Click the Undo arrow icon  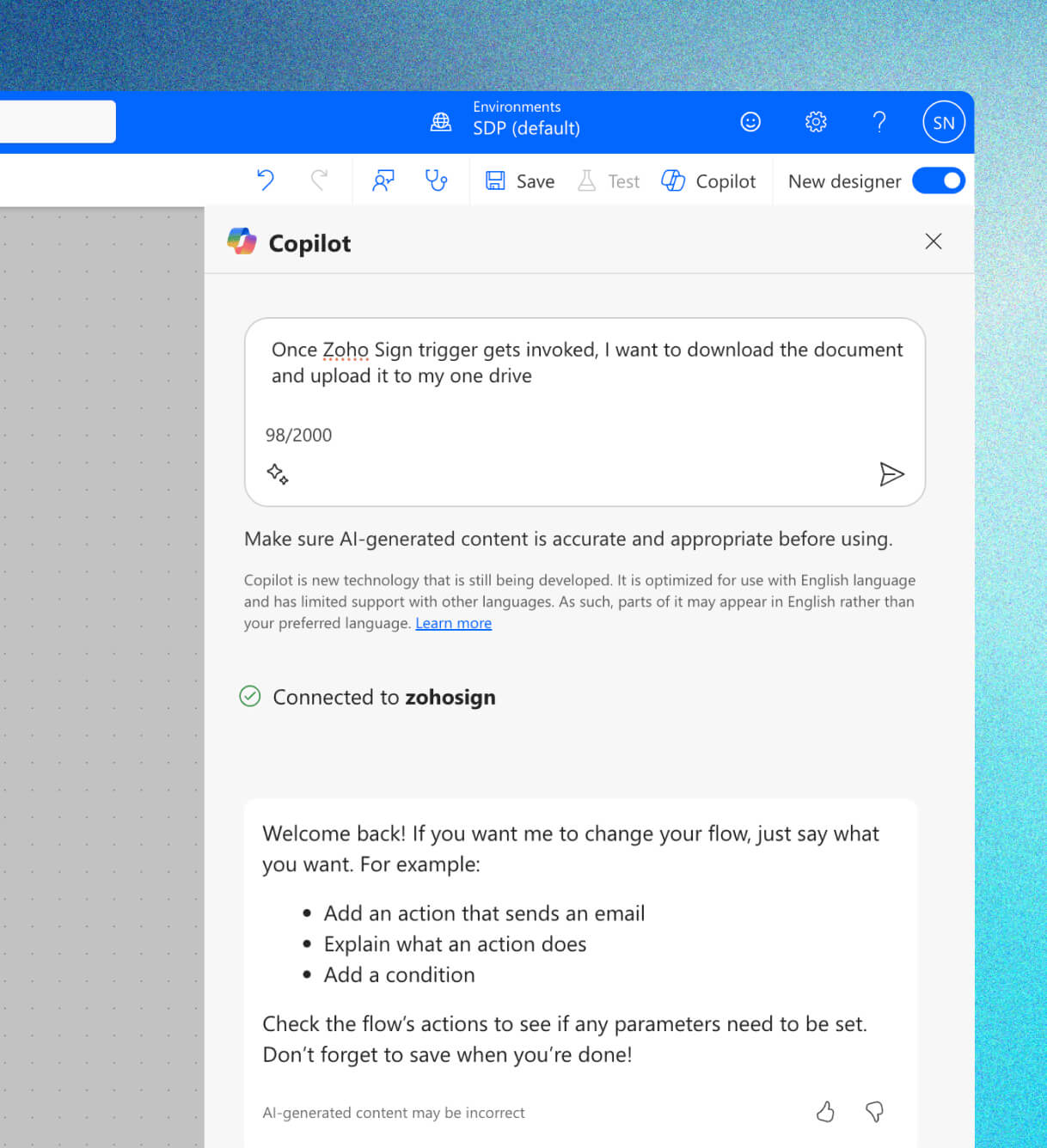(x=266, y=180)
